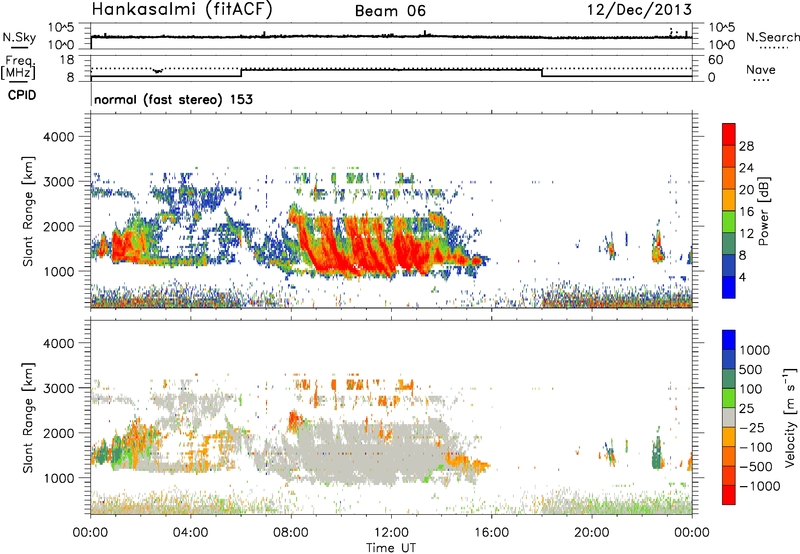Click the "Nave" legend label
The width and height of the screenshot is (800, 554).
pos(760,70)
